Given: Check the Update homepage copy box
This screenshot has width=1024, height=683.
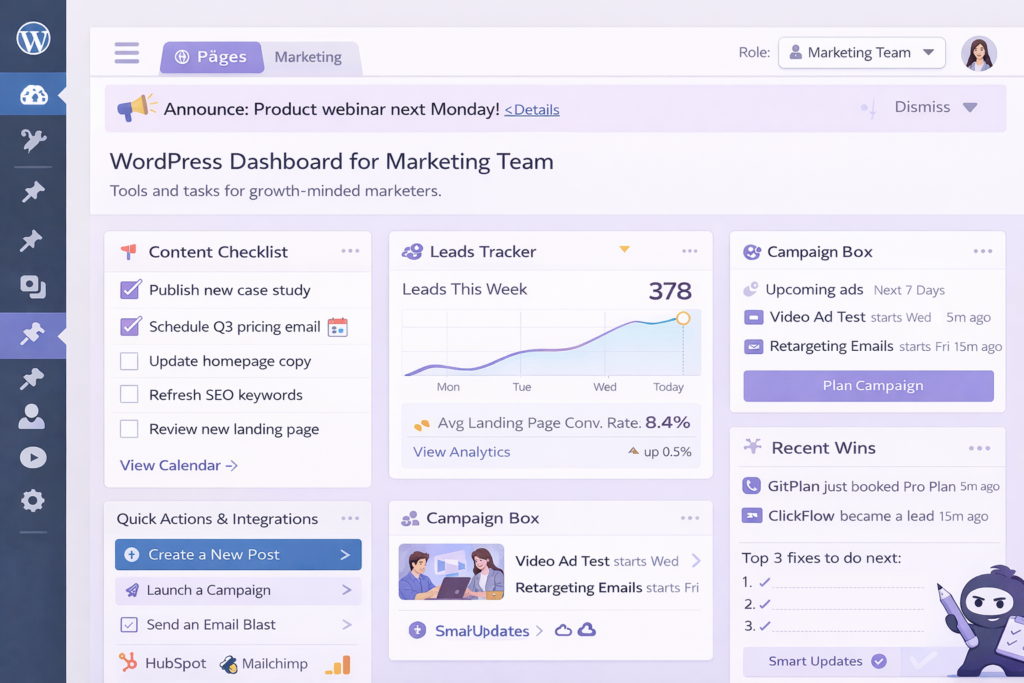Looking at the screenshot, I should tap(129, 361).
